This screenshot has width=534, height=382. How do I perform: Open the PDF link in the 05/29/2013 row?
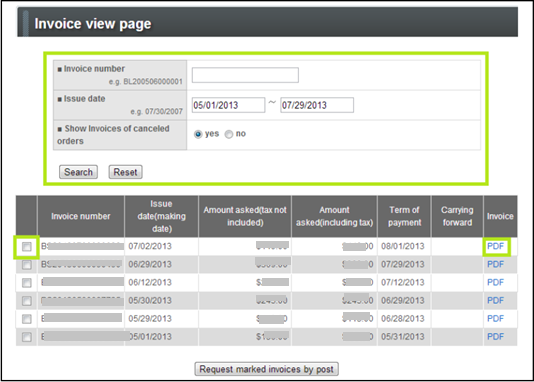pos(495,318)
